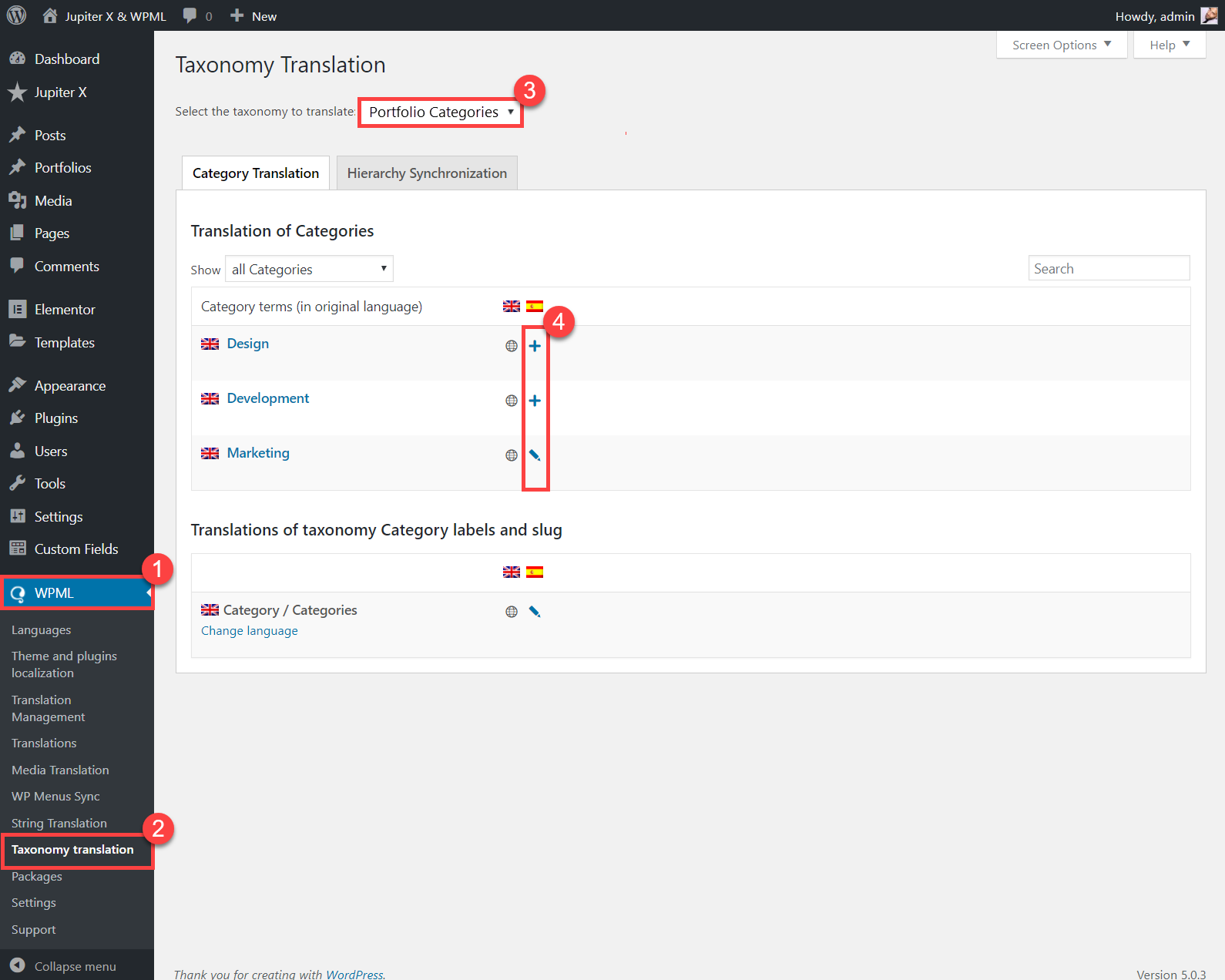Screen dimensions: 1225x980
Task: Open Translation Management submenu
Action: coord(48,708)
